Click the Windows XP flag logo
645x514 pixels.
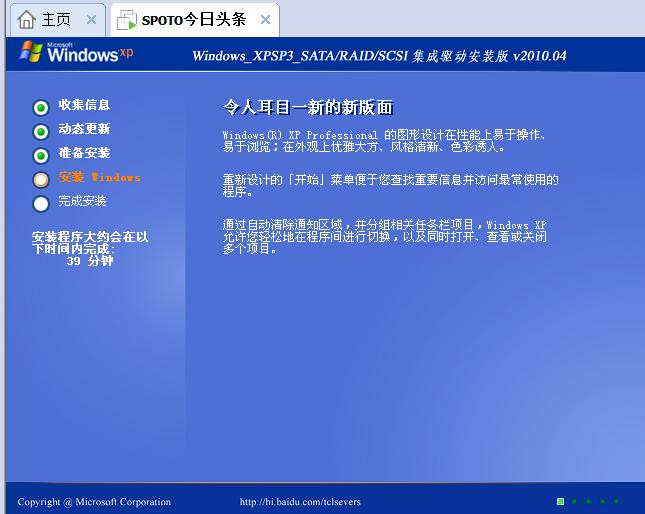(x=31, y=52)
